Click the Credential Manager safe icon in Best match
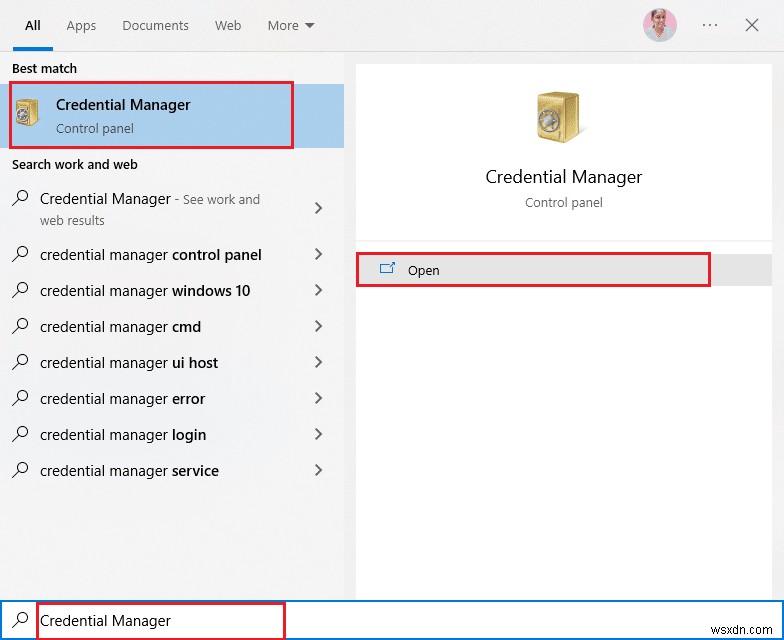Screen dimensions: 784x640 (x=27, y=113)
